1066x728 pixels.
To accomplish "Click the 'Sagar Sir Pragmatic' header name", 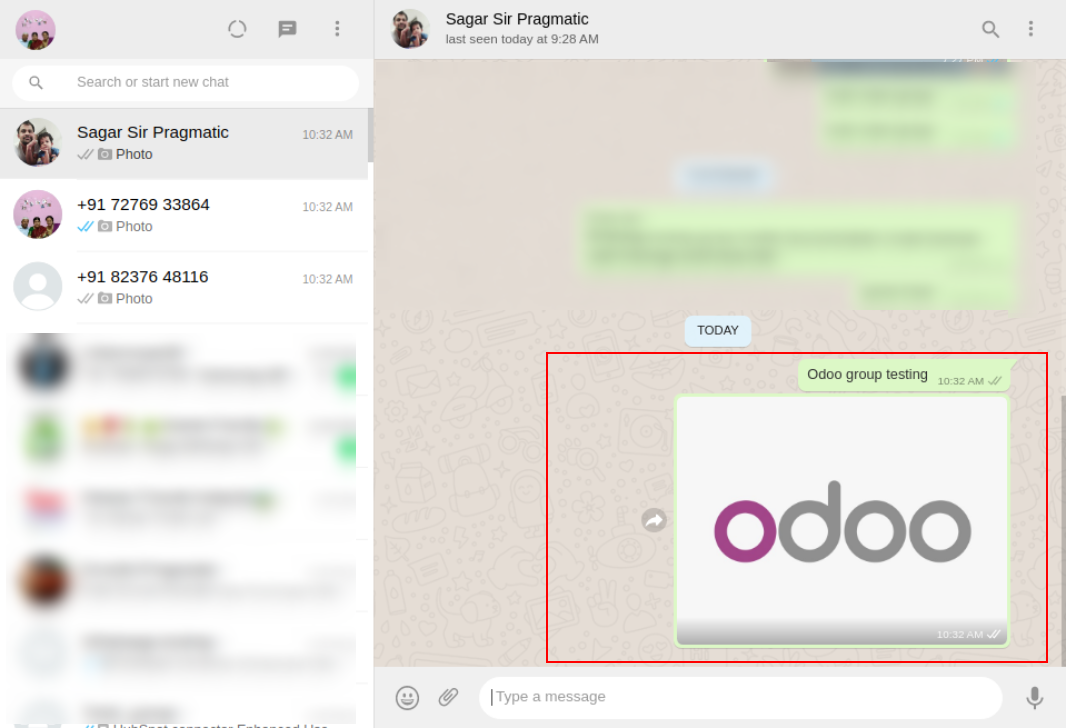I will [517, 19].
